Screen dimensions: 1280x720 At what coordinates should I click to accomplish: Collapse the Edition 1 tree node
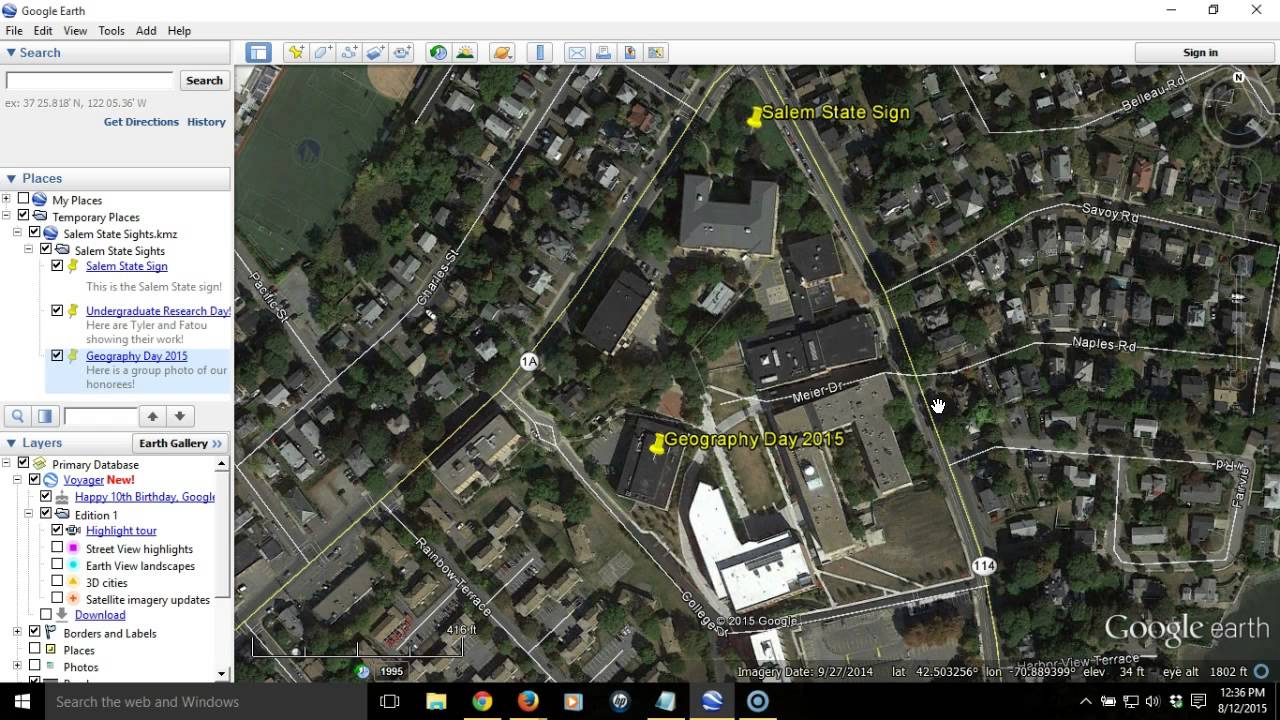point(29,515)
